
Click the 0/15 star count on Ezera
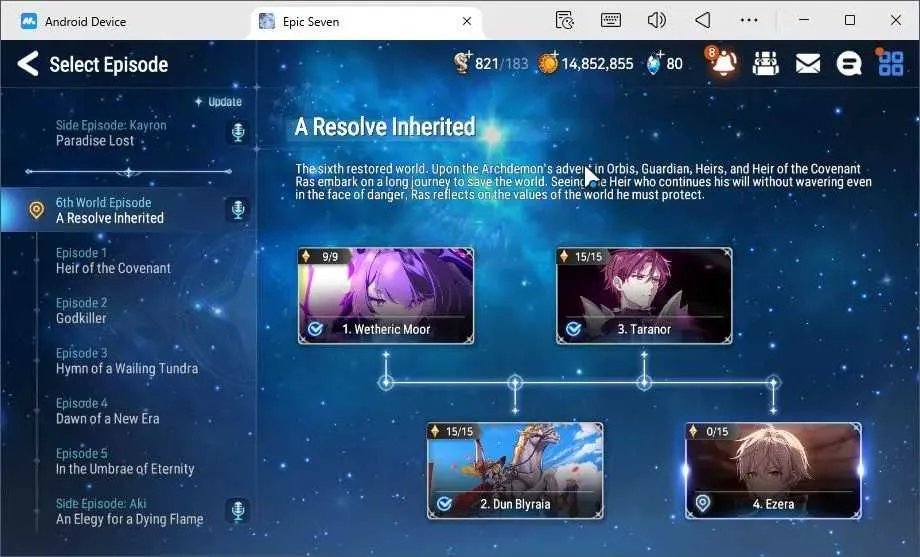pos(717,431)
